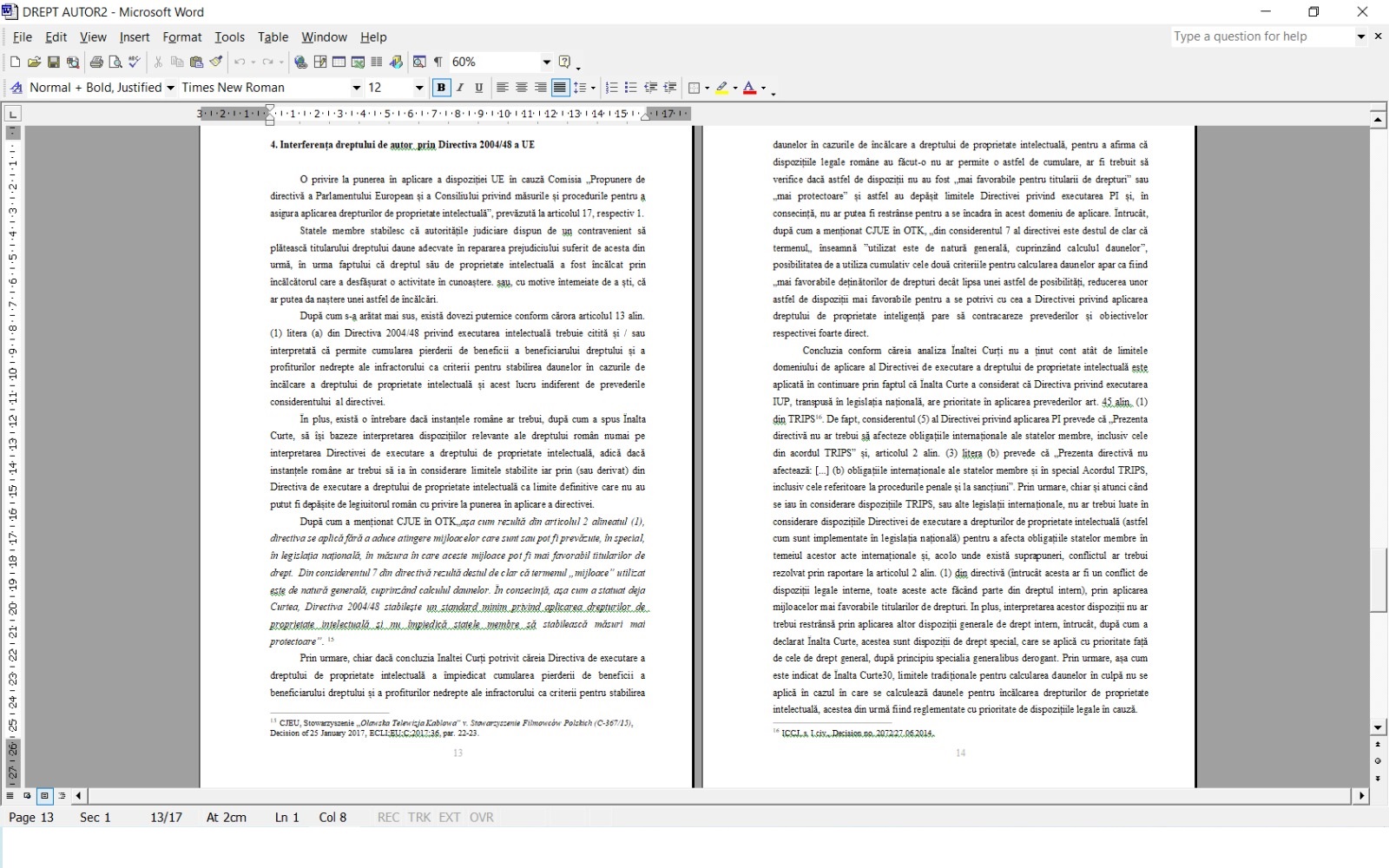Open the Undo history dropdown arrow

[x=253, y=62]
